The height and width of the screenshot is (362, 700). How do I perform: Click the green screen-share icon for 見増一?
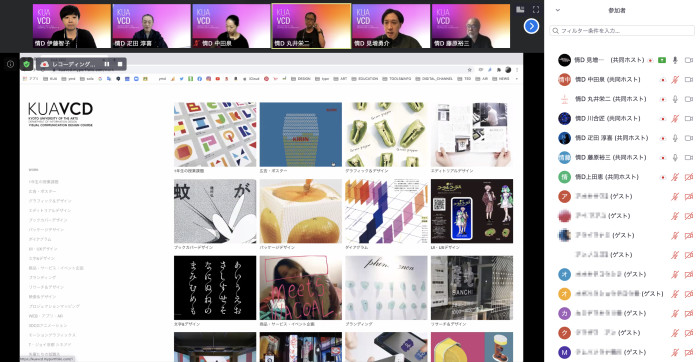tap(662, 60)
